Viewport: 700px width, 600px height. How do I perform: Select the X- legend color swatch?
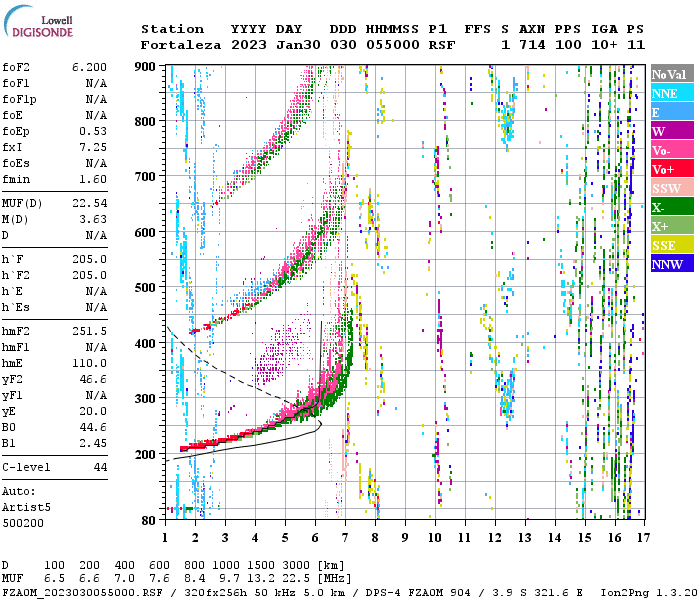point(672,207)
